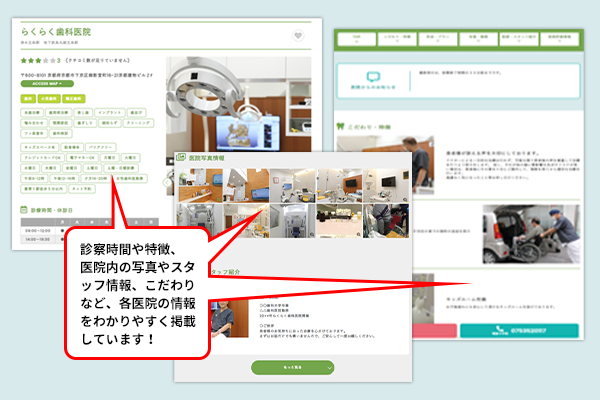Click the heart favorite icon
Viewport: 600px width, 400px height.
tap(298, 36)
